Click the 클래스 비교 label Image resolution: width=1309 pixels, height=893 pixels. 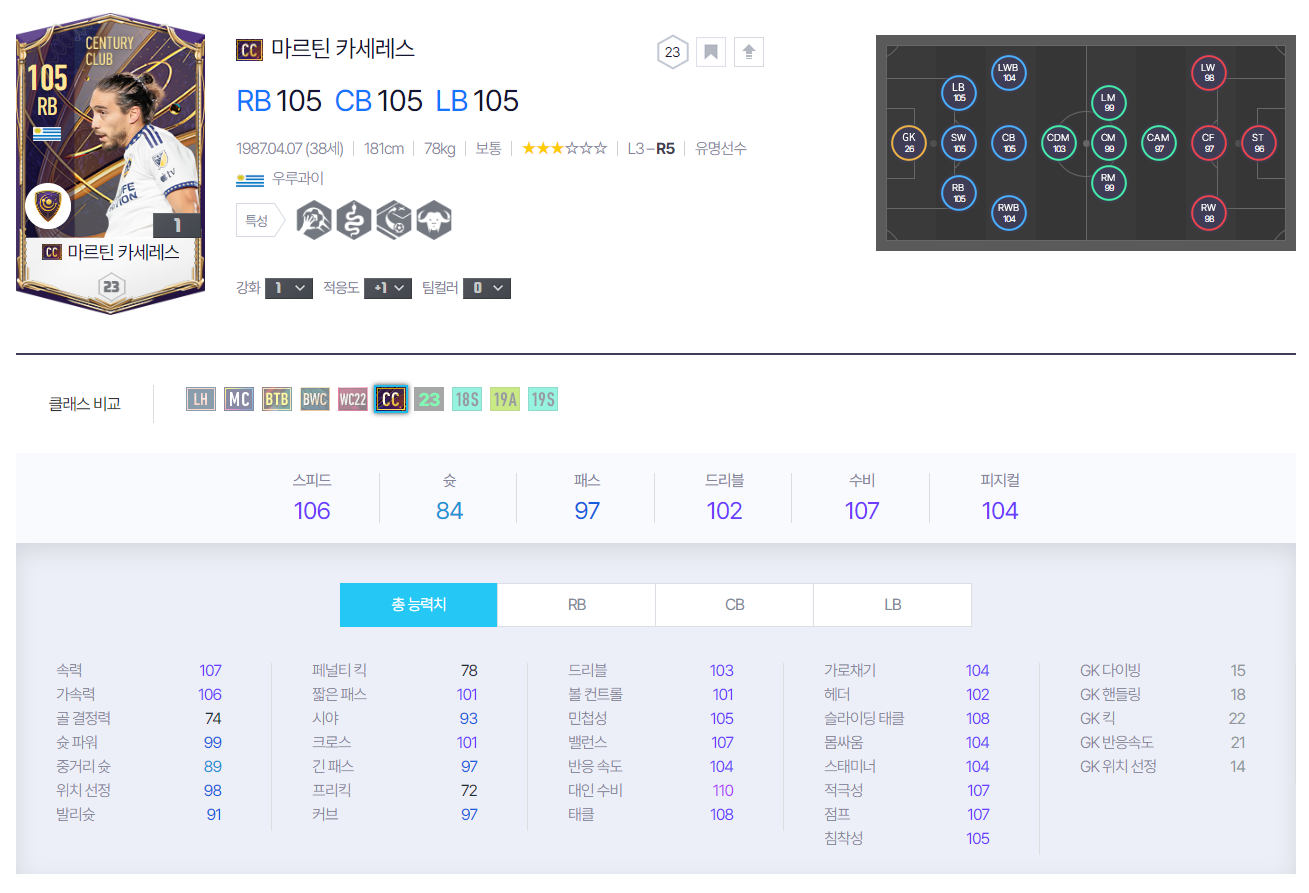pos(85,404)
